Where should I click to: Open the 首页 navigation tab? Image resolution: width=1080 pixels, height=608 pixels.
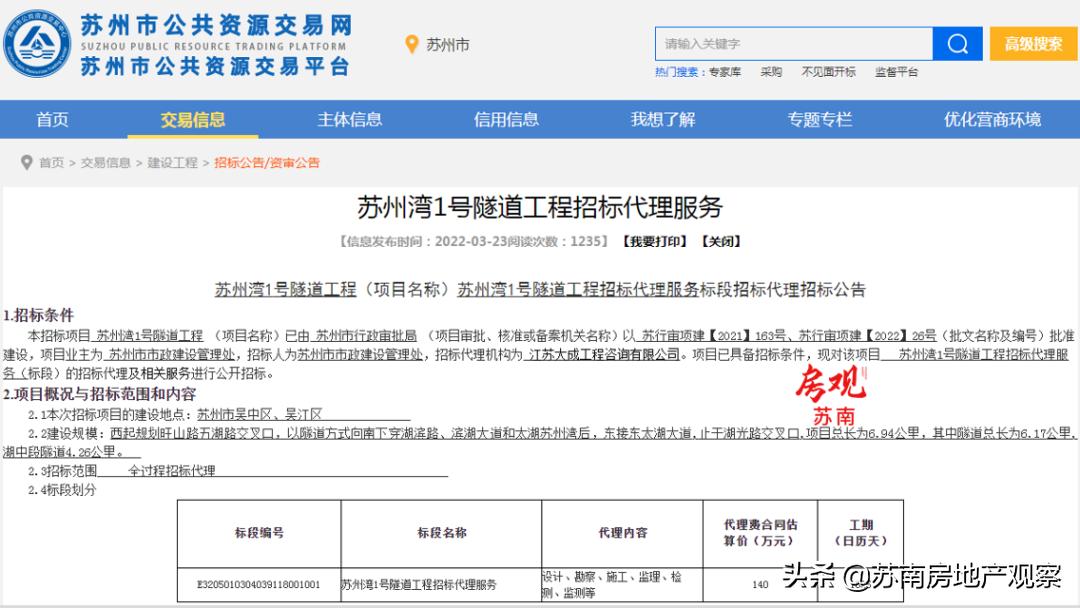tap(52, 119)
